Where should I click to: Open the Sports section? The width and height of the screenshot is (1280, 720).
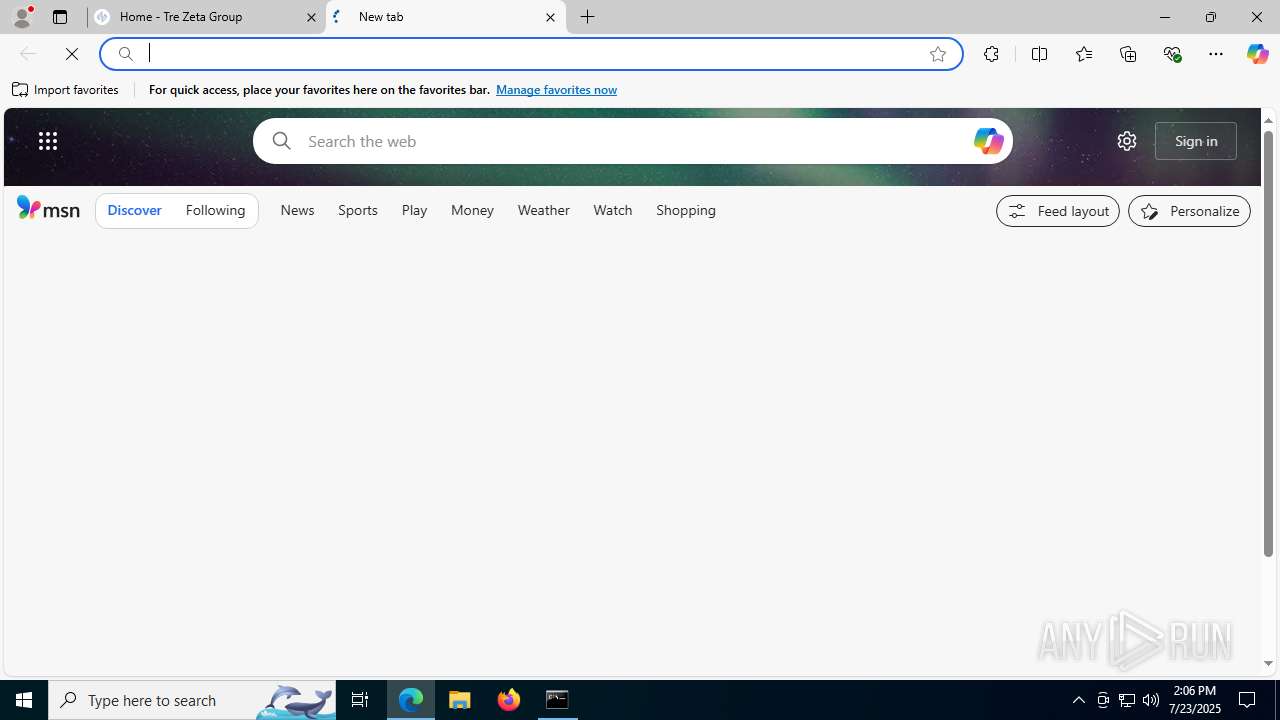[x=358, y=210]
